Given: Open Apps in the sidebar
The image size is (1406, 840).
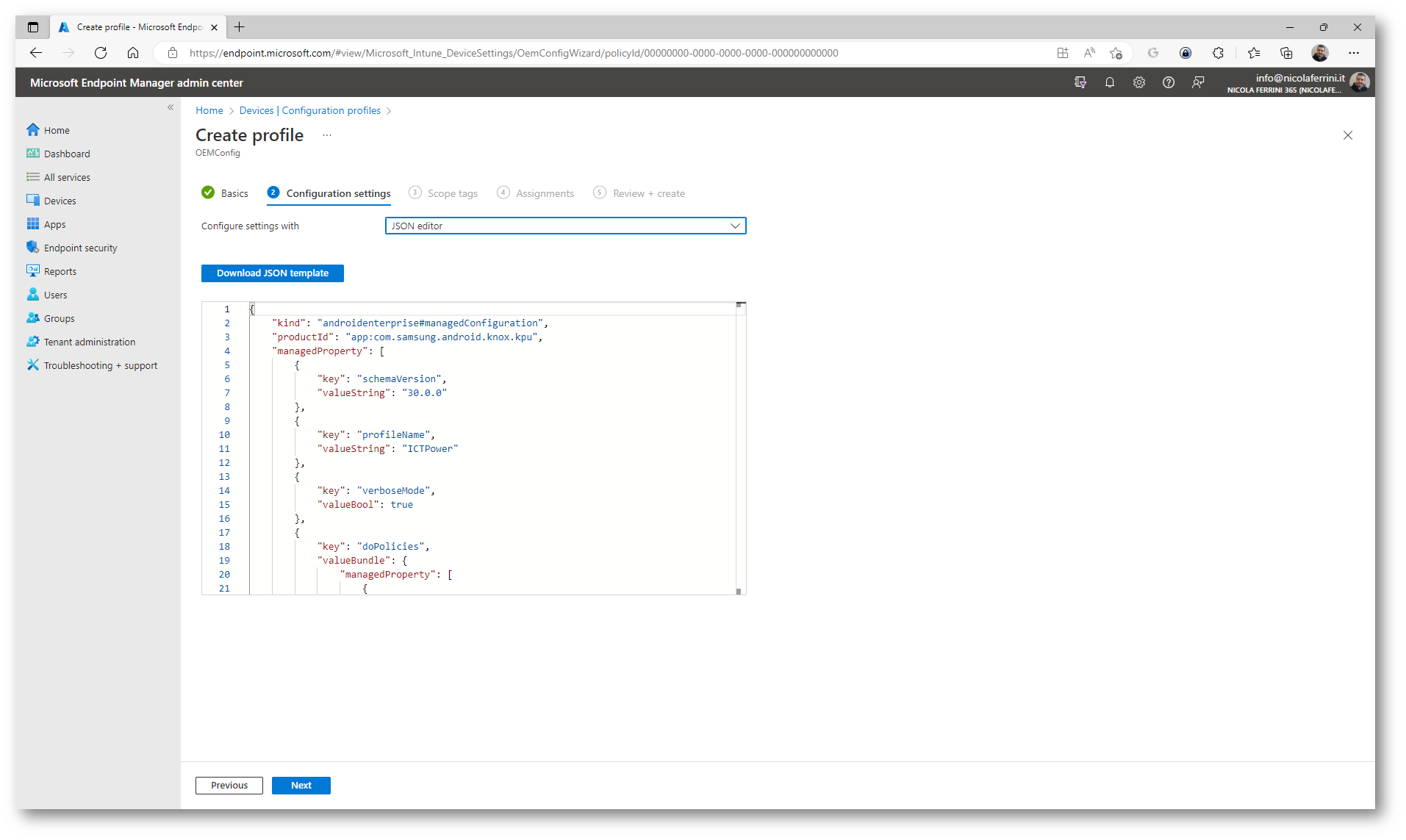Looking at the screenshot, I should coord(54,224).
